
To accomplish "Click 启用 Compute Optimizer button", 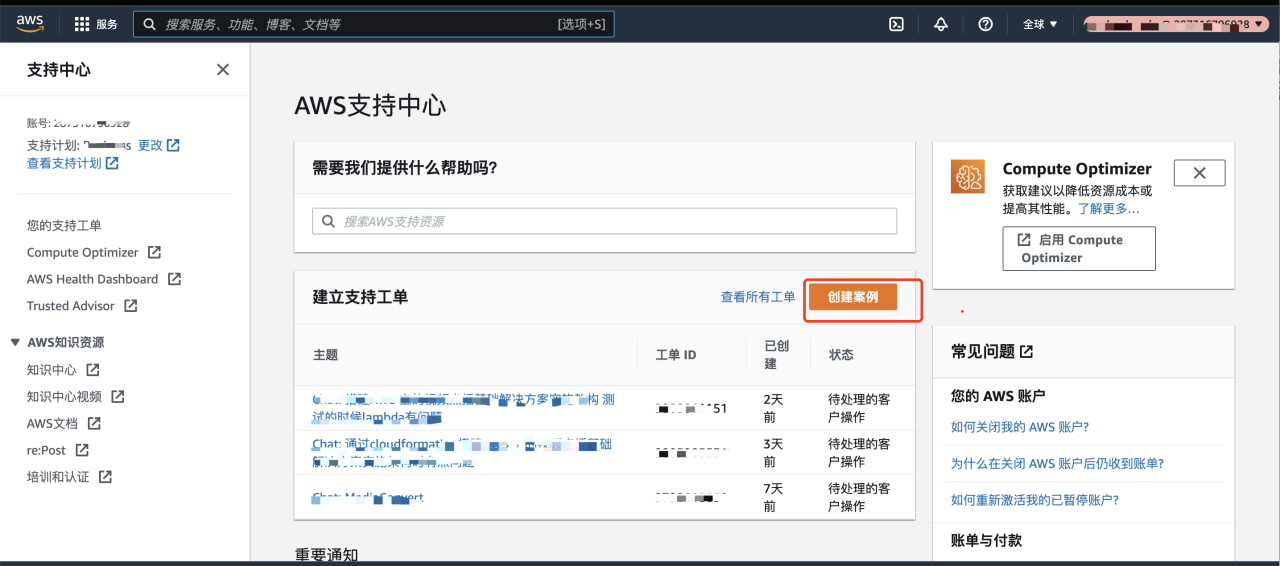I will (x=1079, y=248).
